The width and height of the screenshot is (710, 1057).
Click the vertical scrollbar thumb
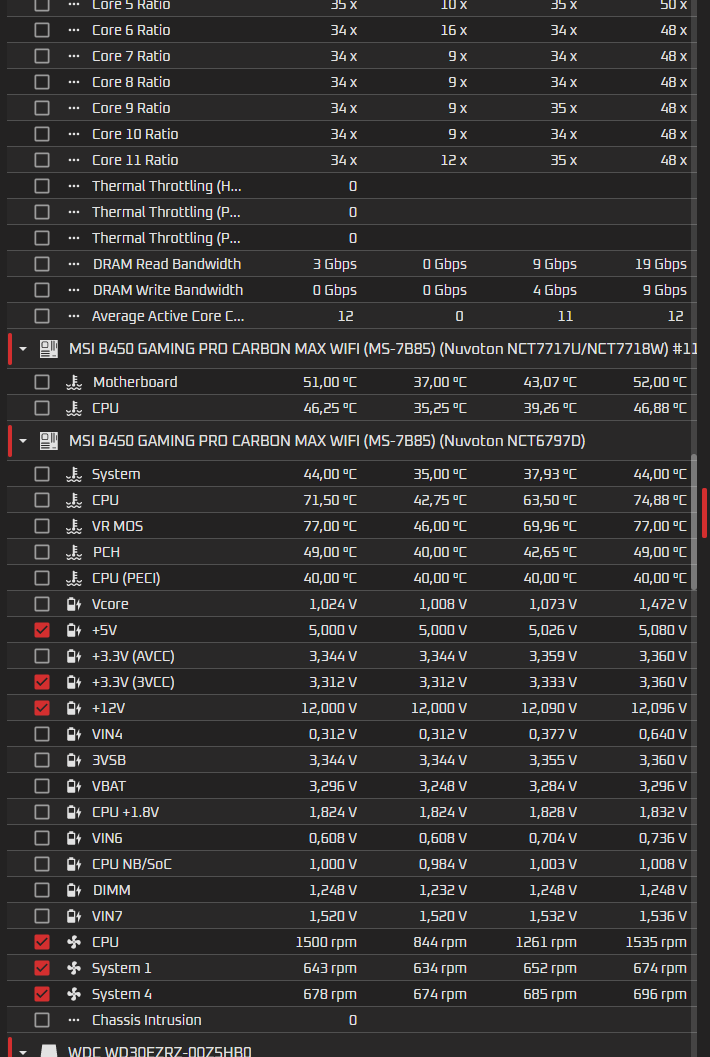pyautogui.click(x=694, y=520)
